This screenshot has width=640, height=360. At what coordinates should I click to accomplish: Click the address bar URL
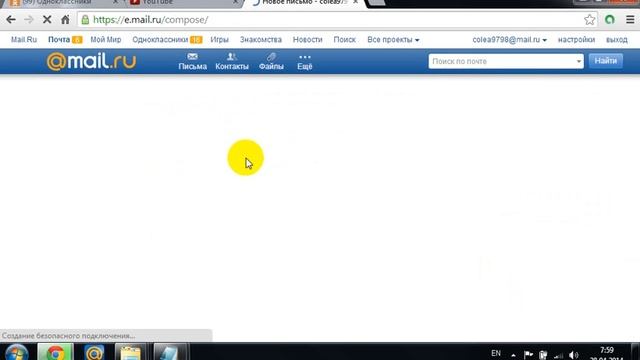pos(151,20)
